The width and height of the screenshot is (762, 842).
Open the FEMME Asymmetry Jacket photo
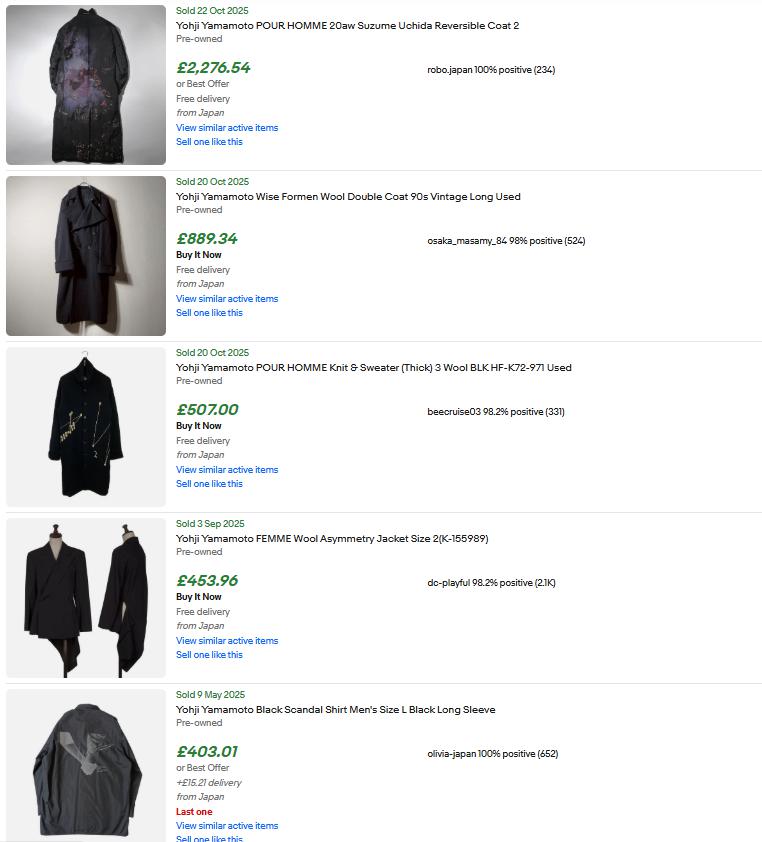86,598
